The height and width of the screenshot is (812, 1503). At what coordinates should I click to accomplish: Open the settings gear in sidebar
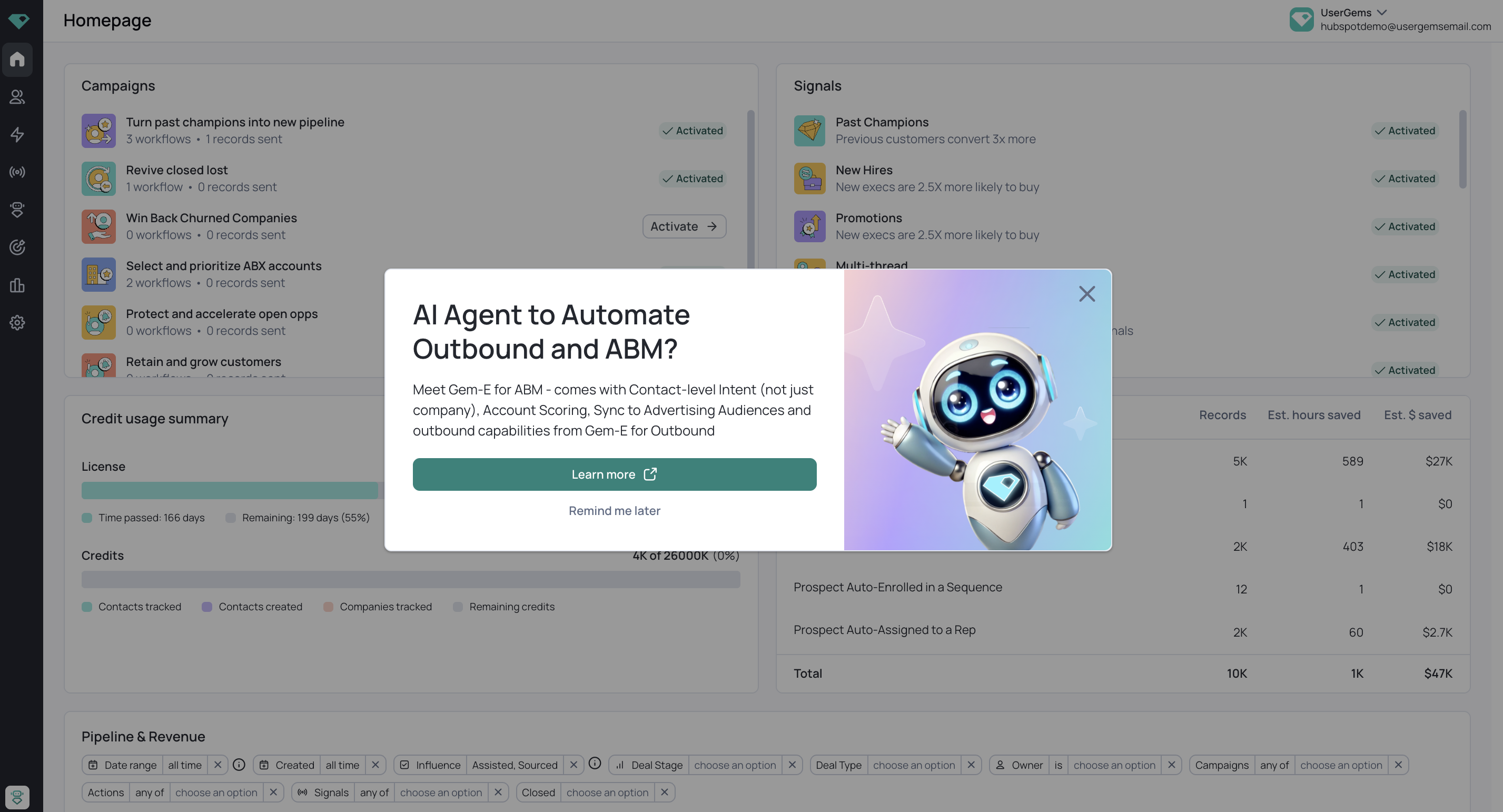point(17,323)
